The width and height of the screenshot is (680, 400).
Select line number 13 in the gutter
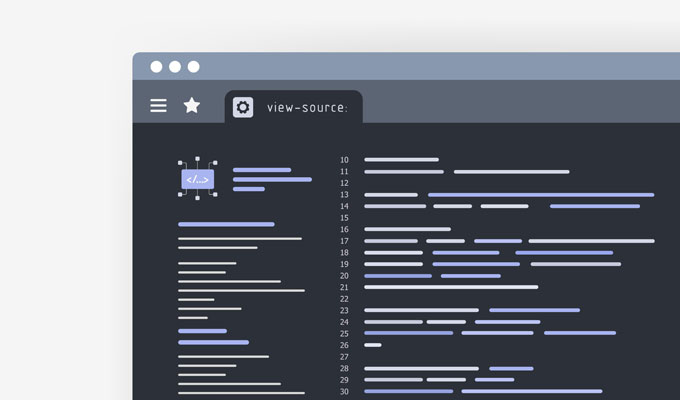tap(344, 195)
